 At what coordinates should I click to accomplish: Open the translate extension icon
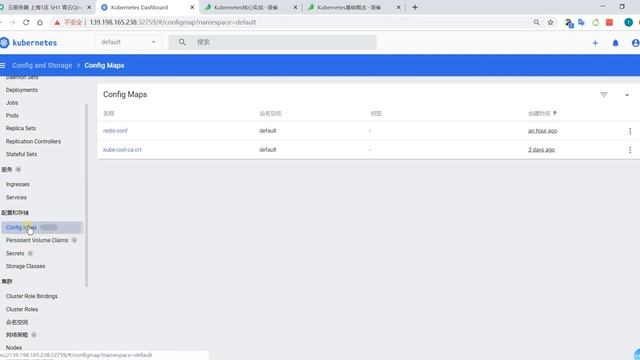tap(581, 22)
